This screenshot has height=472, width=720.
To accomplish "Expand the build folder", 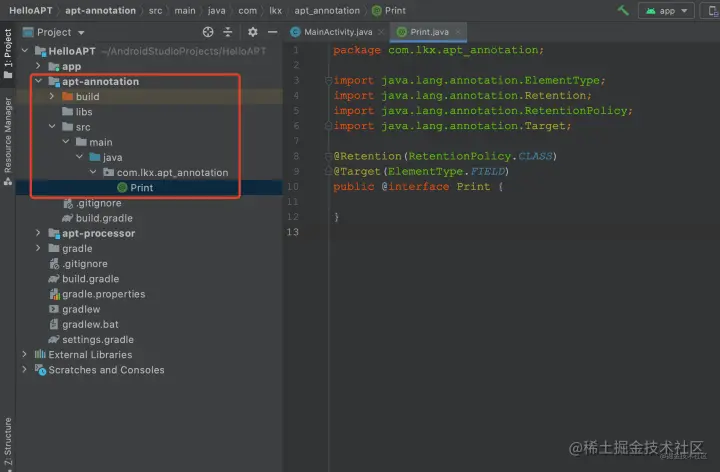I will (52, 96).
